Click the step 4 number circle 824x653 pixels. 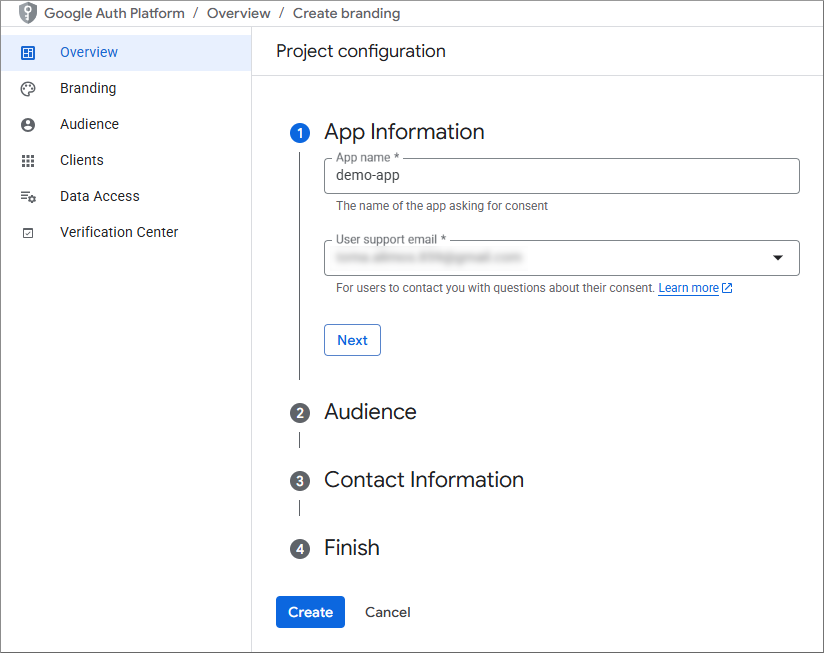tap(300, 550)
